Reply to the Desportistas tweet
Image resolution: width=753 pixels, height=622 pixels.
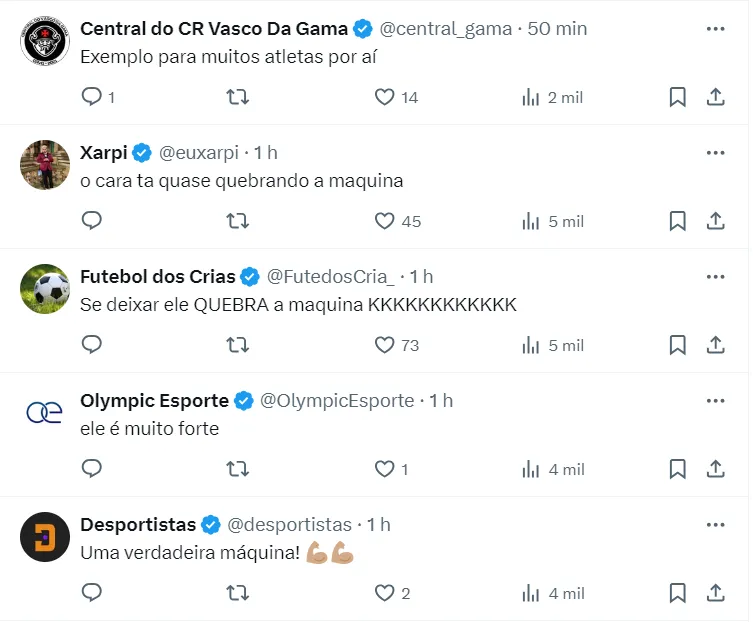[x=92, y=593]
